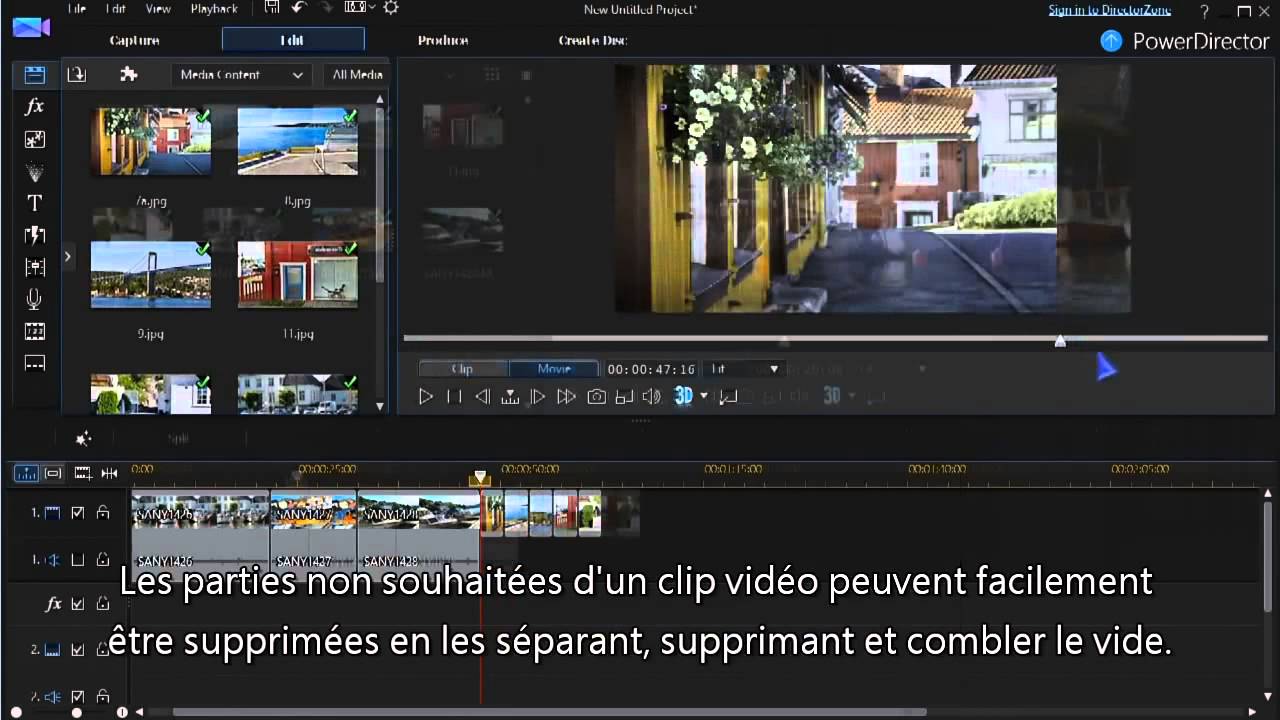The width and height of the screenshot is (1280, 720).
Task: Switch to storyboard view icon
Action: click(54, 473)
